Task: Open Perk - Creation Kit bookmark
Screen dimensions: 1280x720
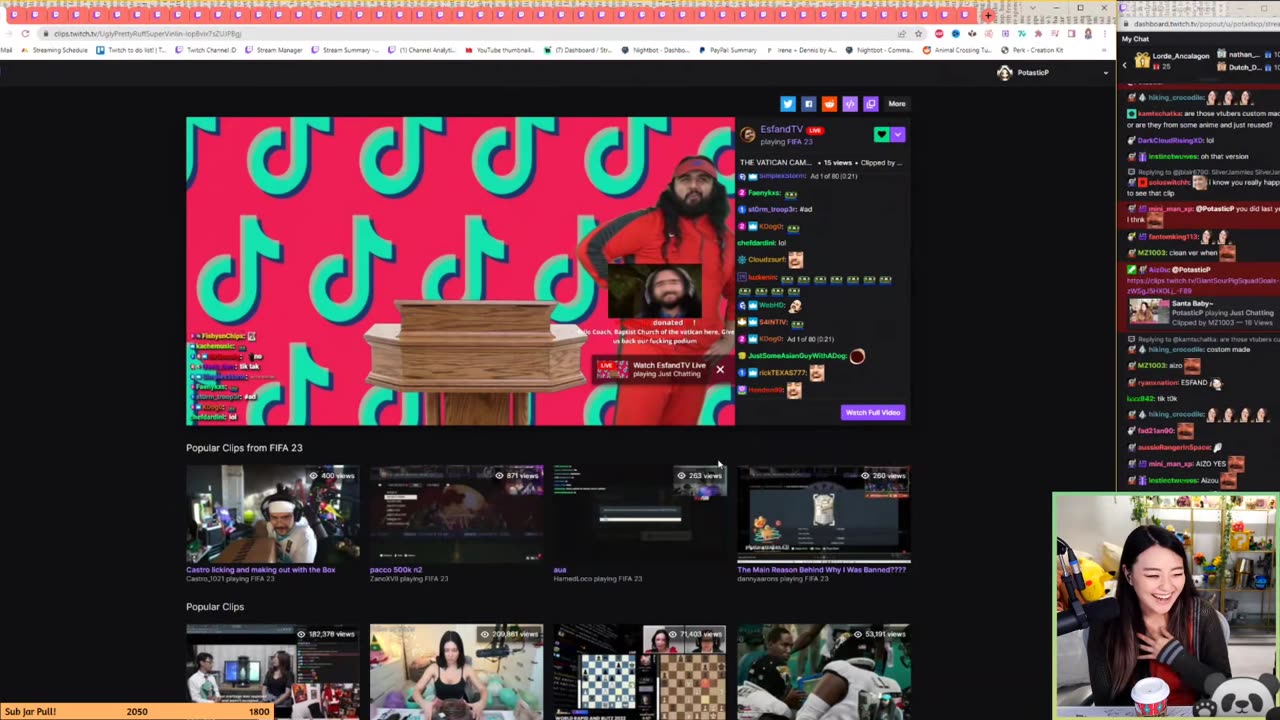Action: pyautogui.click(x=1030, y=50)
